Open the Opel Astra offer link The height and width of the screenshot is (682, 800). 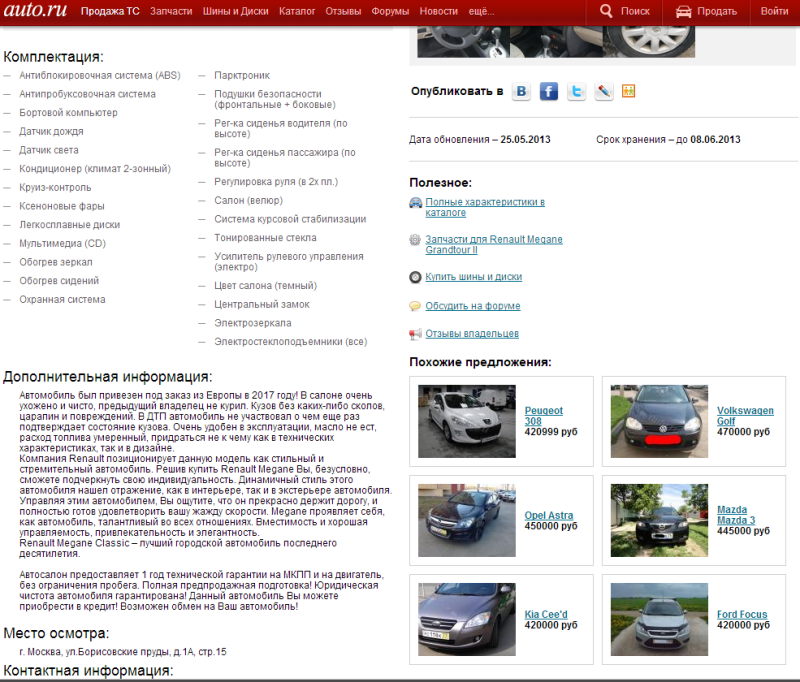[x=548, y=515]
